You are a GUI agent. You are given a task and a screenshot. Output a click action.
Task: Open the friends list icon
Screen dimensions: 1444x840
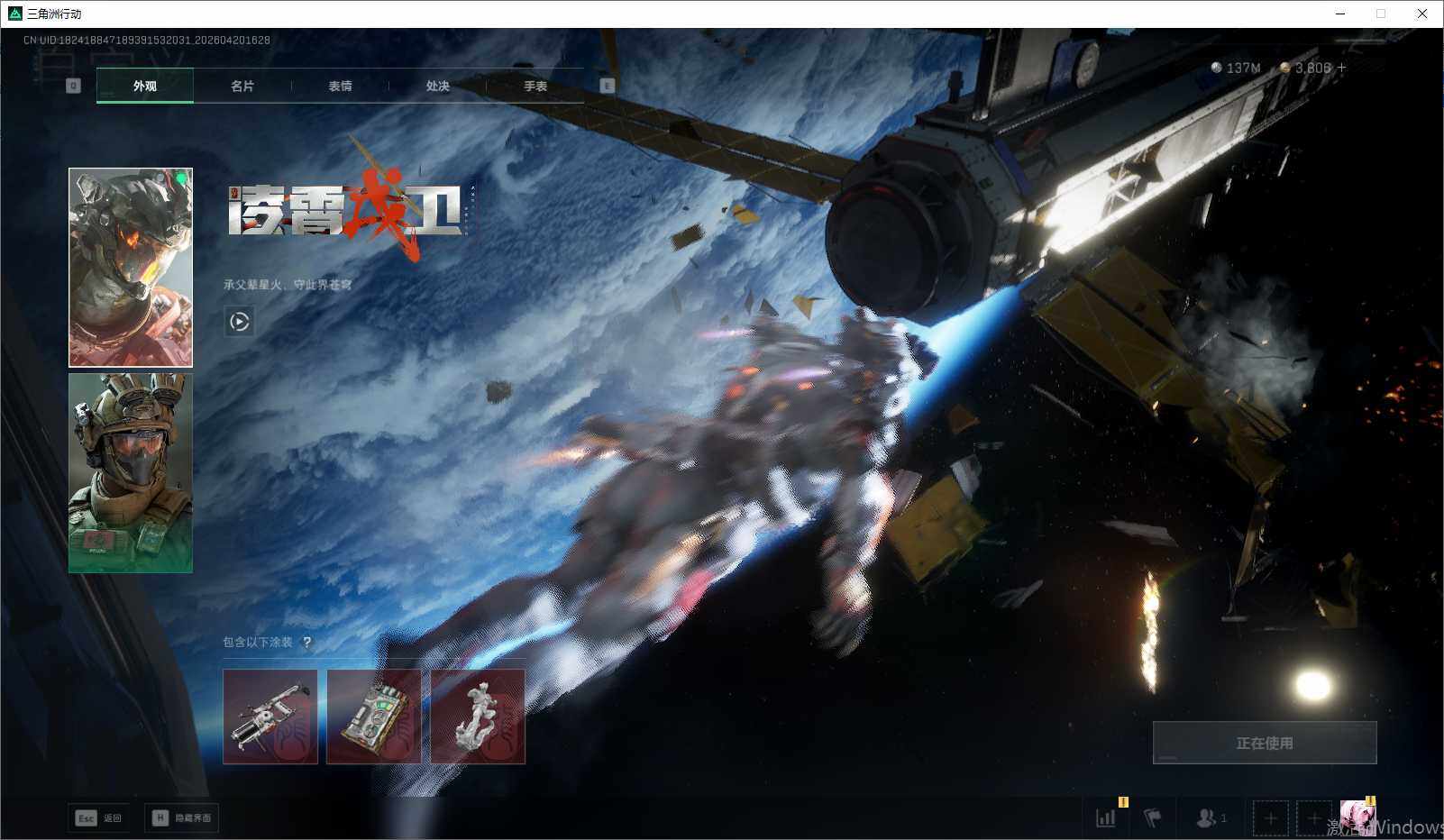[x=1211, y=817]
